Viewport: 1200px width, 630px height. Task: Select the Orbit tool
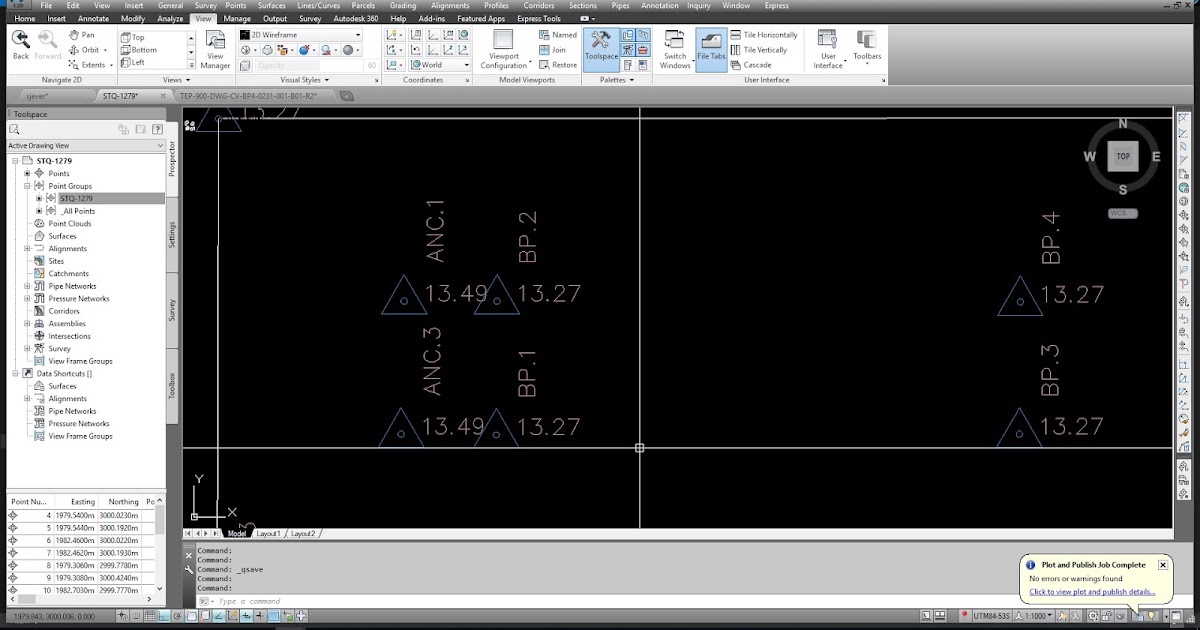88,49
